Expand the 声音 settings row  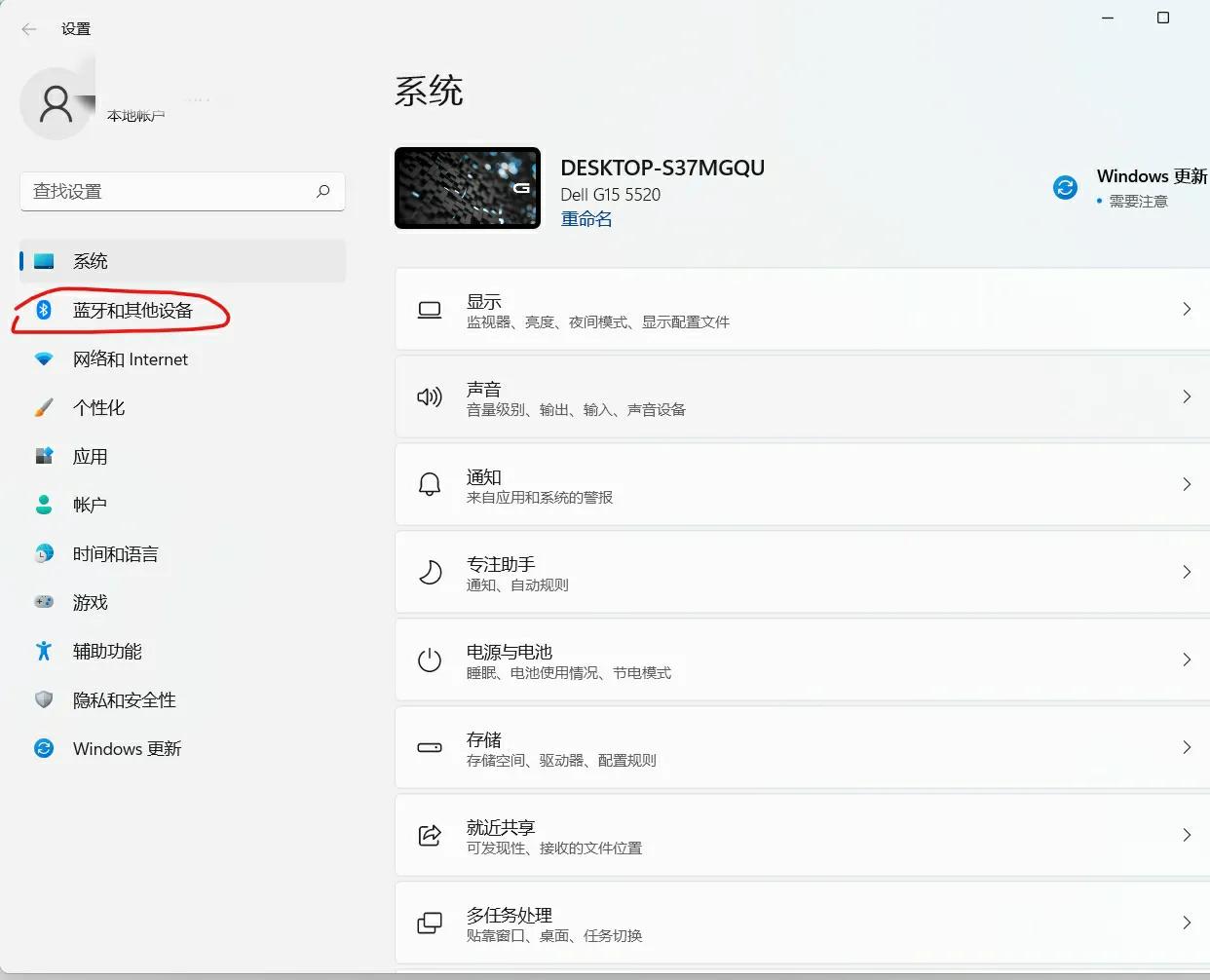point(801,396)
